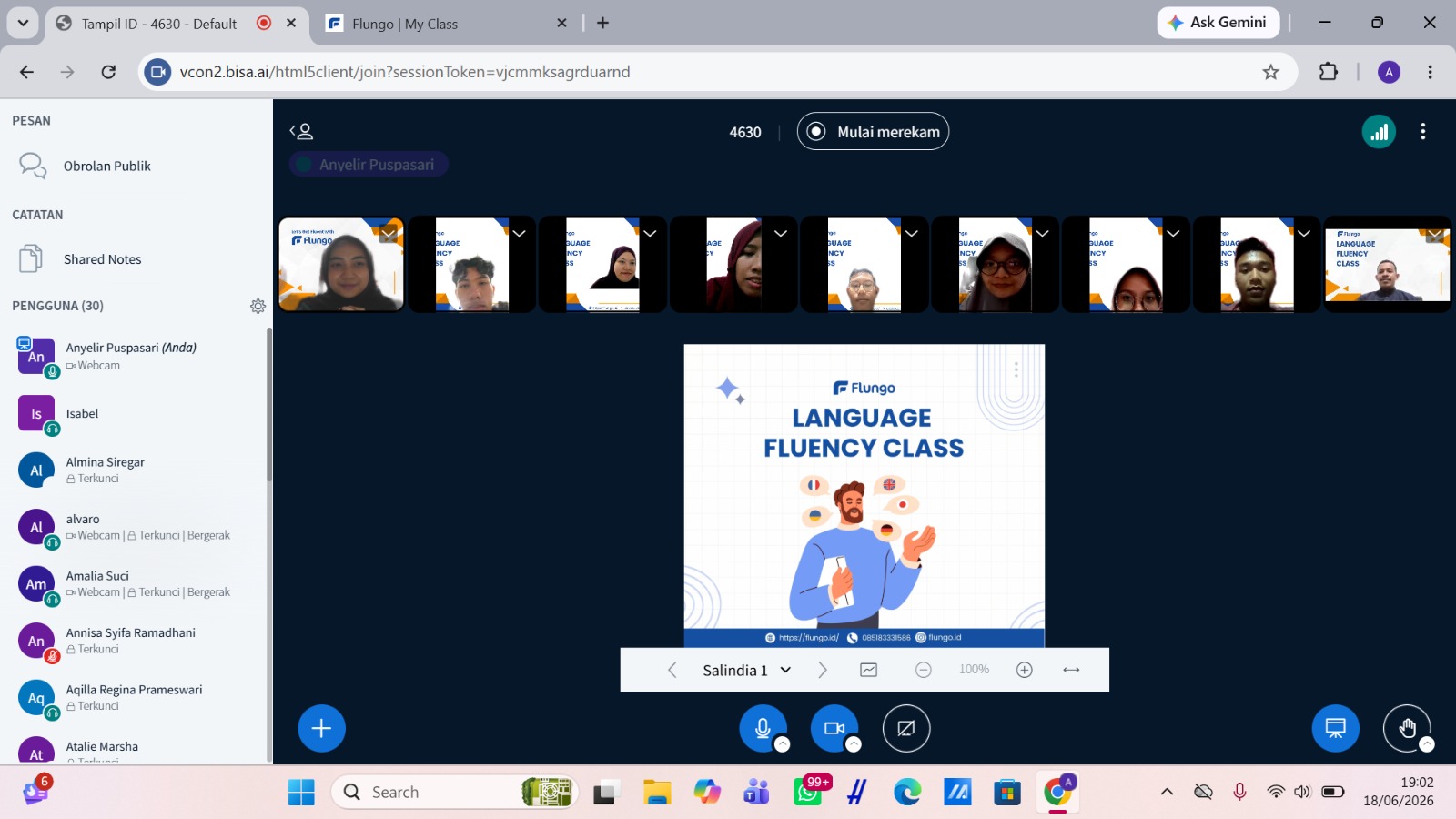Open third webcam tile dropdown arrow
This screenshot has height=819, width=1456.
[650, 234]
